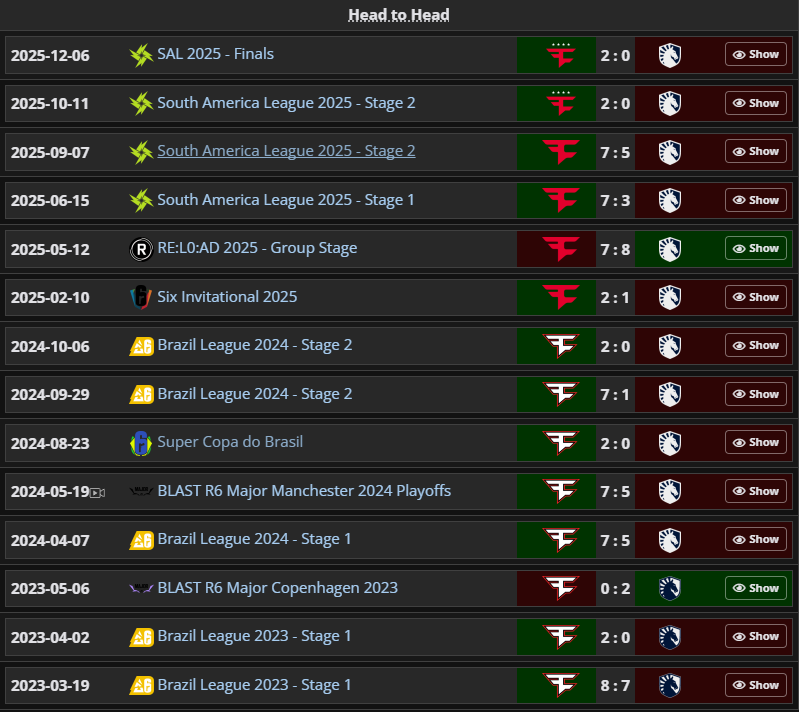Click the Team Liquid logo in the 2025-06-15 row

tap(670, 200)
